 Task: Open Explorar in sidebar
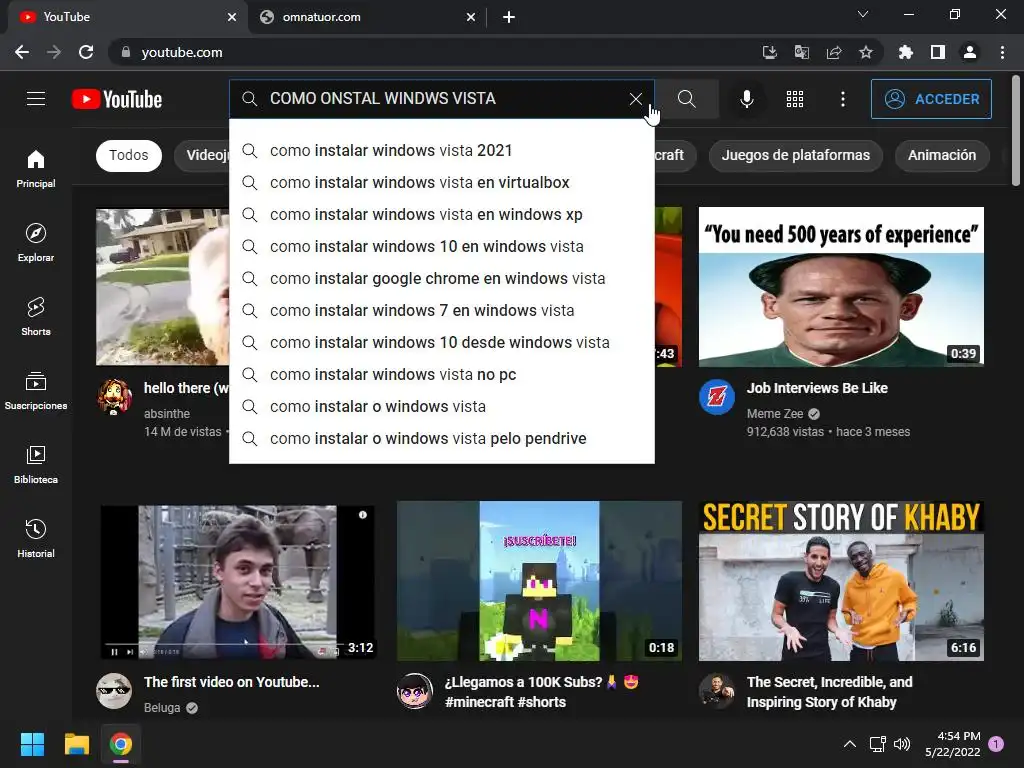pos(36,243)
